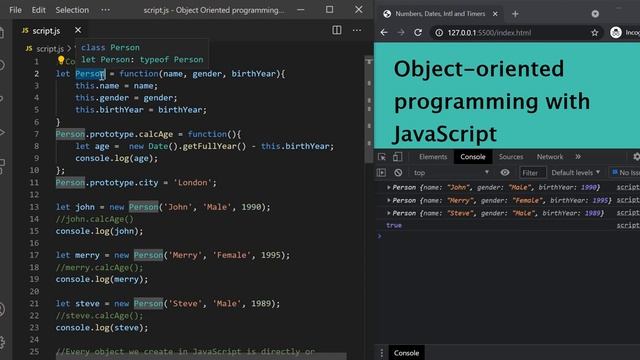Image resolution: width=640 pixels, height=360 pixels.
Task: Click the 'No Issues' indicator in DevTools
Action: (625, 173)
